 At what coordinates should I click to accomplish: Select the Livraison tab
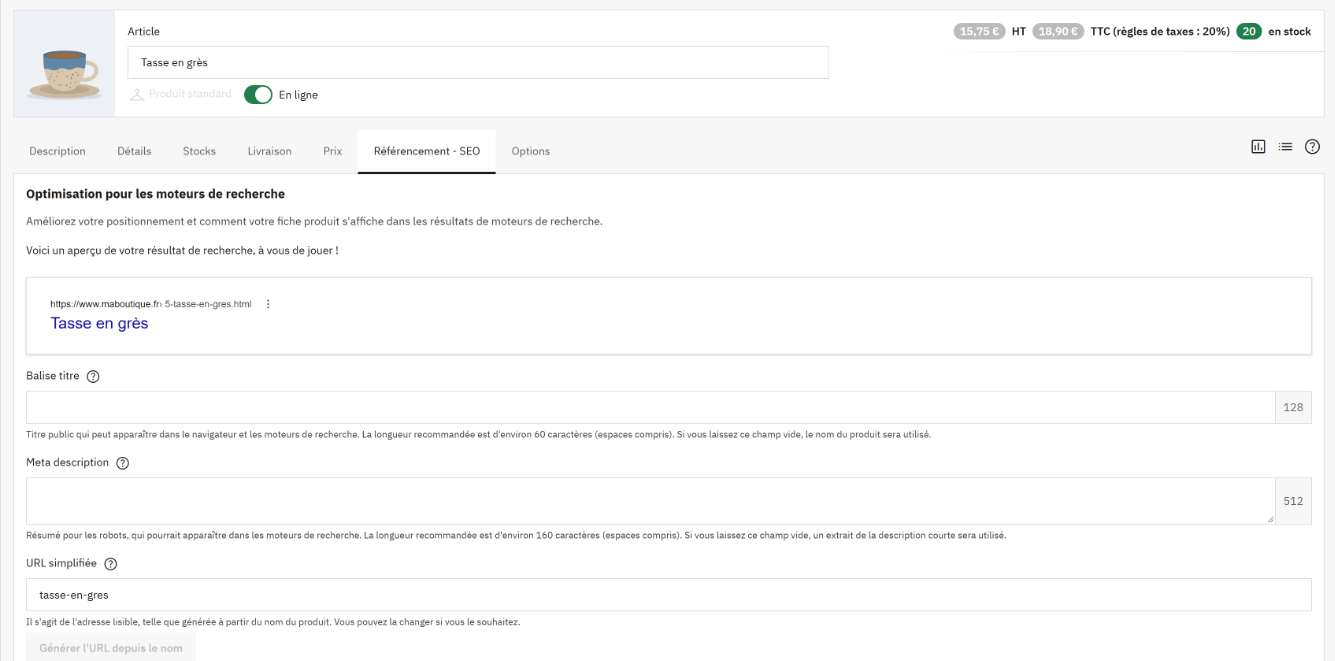pyautogui.click(x=269, y=151)
